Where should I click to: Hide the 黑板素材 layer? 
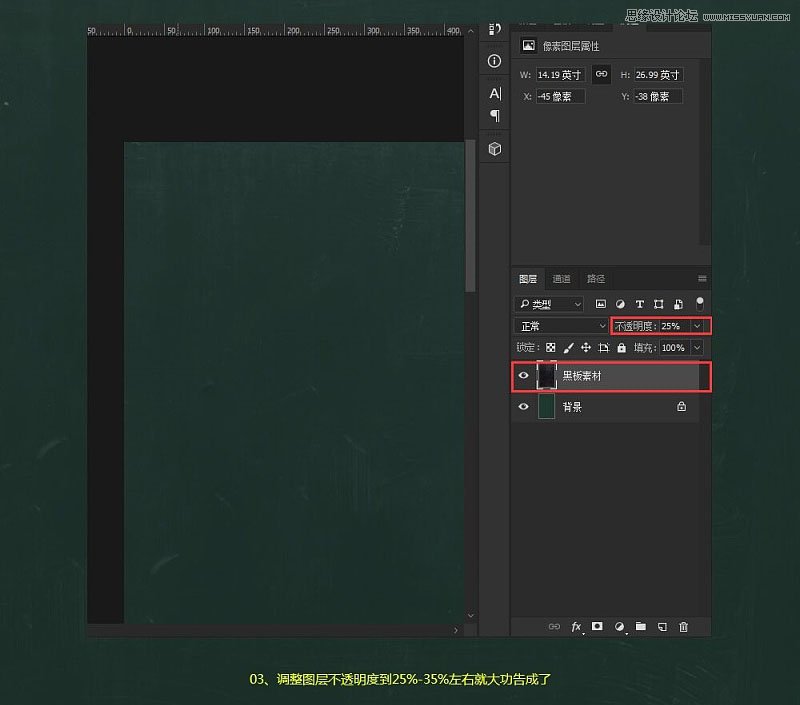point(523,376)
